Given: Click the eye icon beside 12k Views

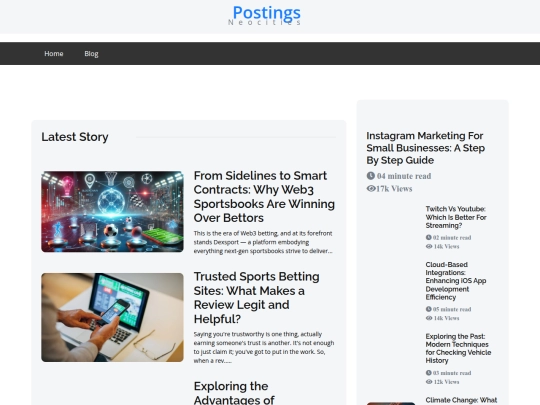Looking at the screenshot, I should tap(429, 382).
